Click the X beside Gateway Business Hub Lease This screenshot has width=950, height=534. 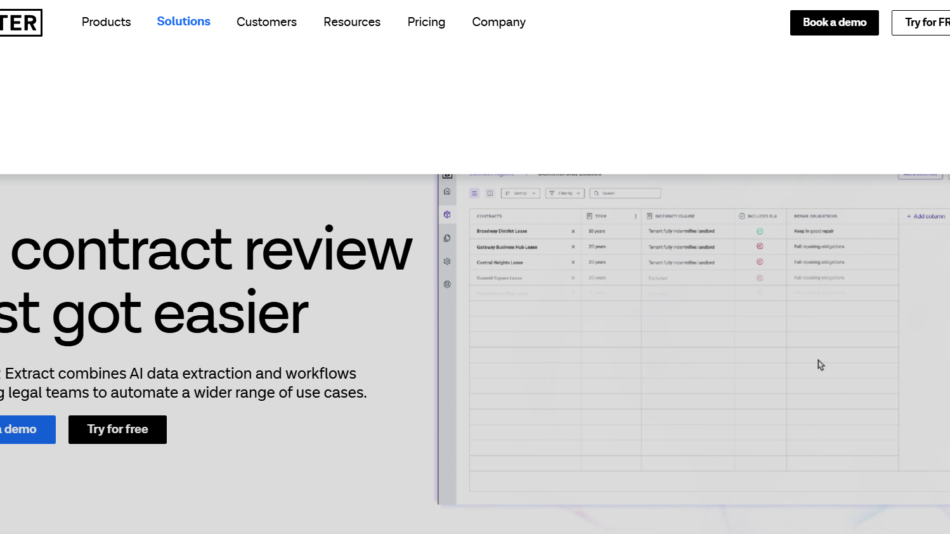[573, 246]
